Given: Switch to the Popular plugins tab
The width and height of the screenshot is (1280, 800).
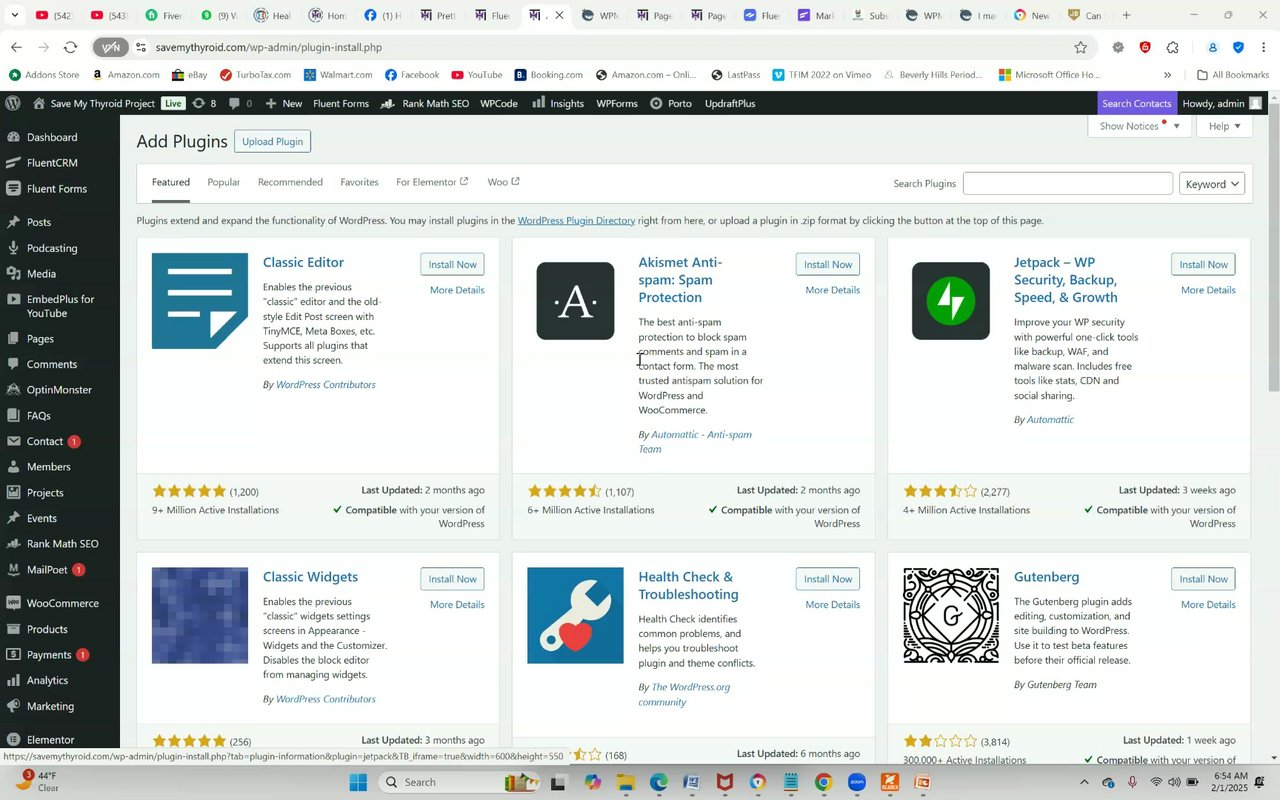Looking at the screenshot, I should (x=223, y=182).
